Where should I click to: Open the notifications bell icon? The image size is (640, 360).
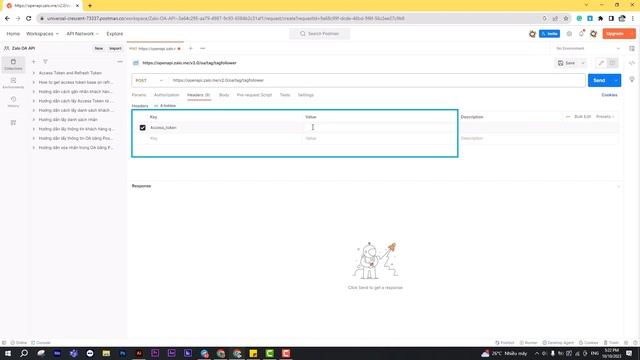tap(581, 34)
